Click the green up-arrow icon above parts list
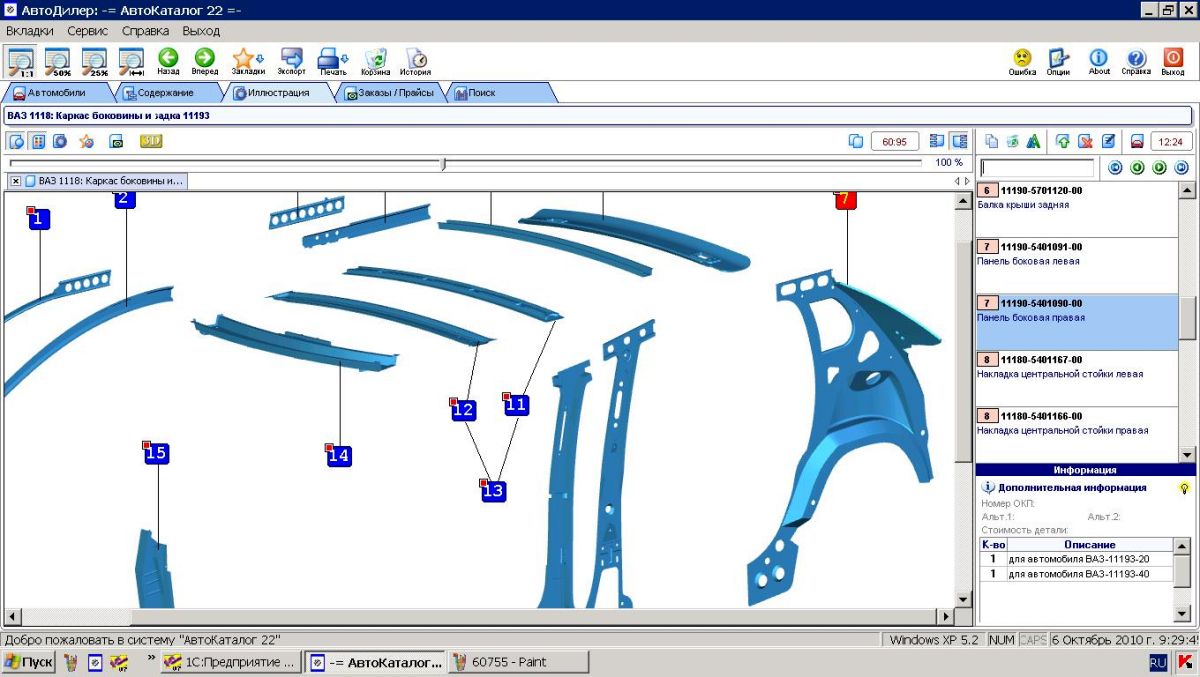The height and width of the screenshot is (677, 1200). 1063,141
